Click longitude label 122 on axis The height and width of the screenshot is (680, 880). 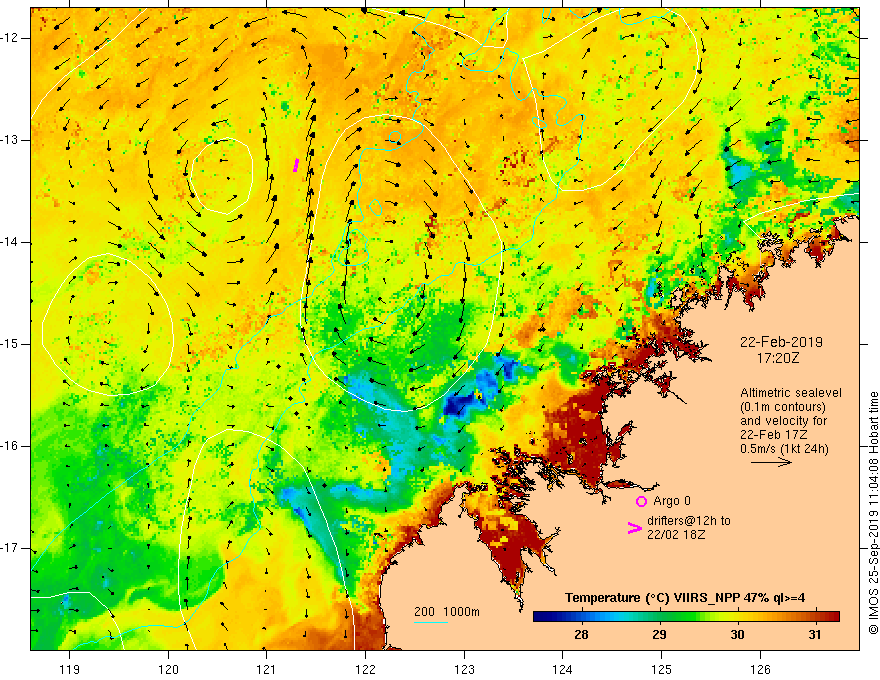coord(365,669)
